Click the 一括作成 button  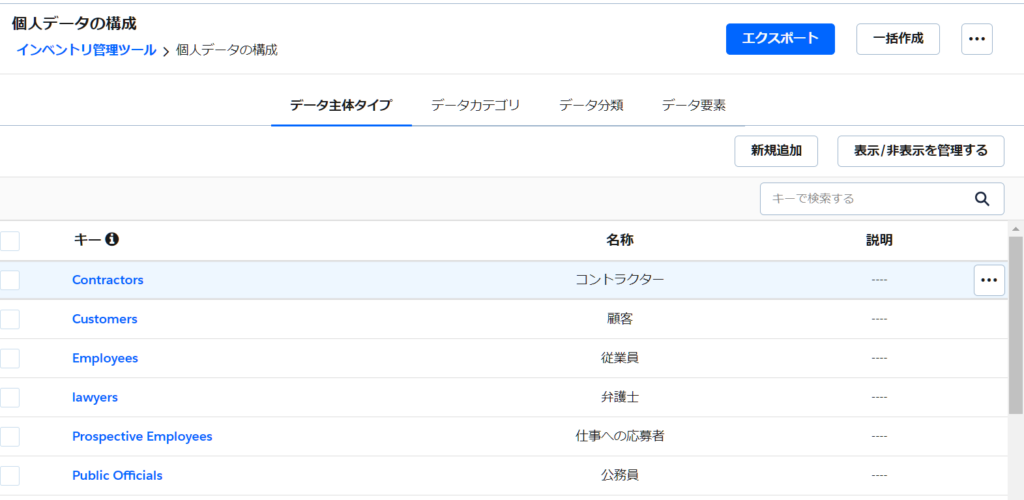click(897, 39)
